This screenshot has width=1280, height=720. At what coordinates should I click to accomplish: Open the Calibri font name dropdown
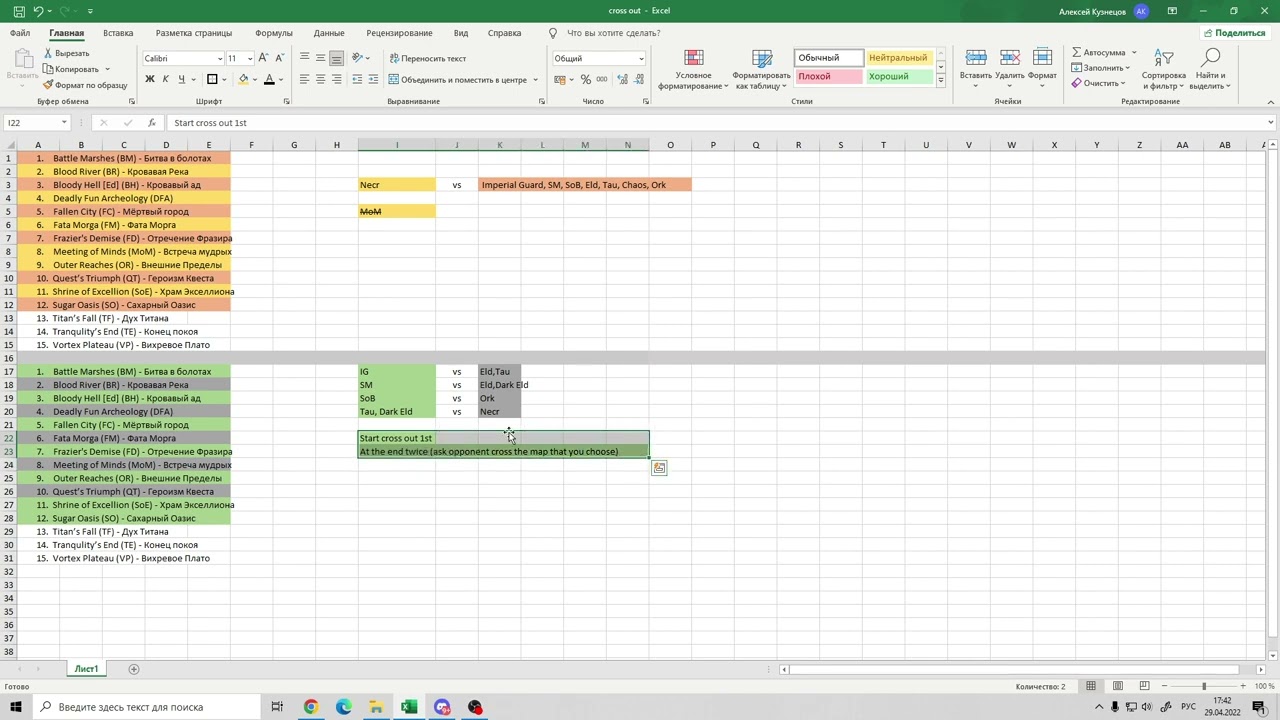220,58
